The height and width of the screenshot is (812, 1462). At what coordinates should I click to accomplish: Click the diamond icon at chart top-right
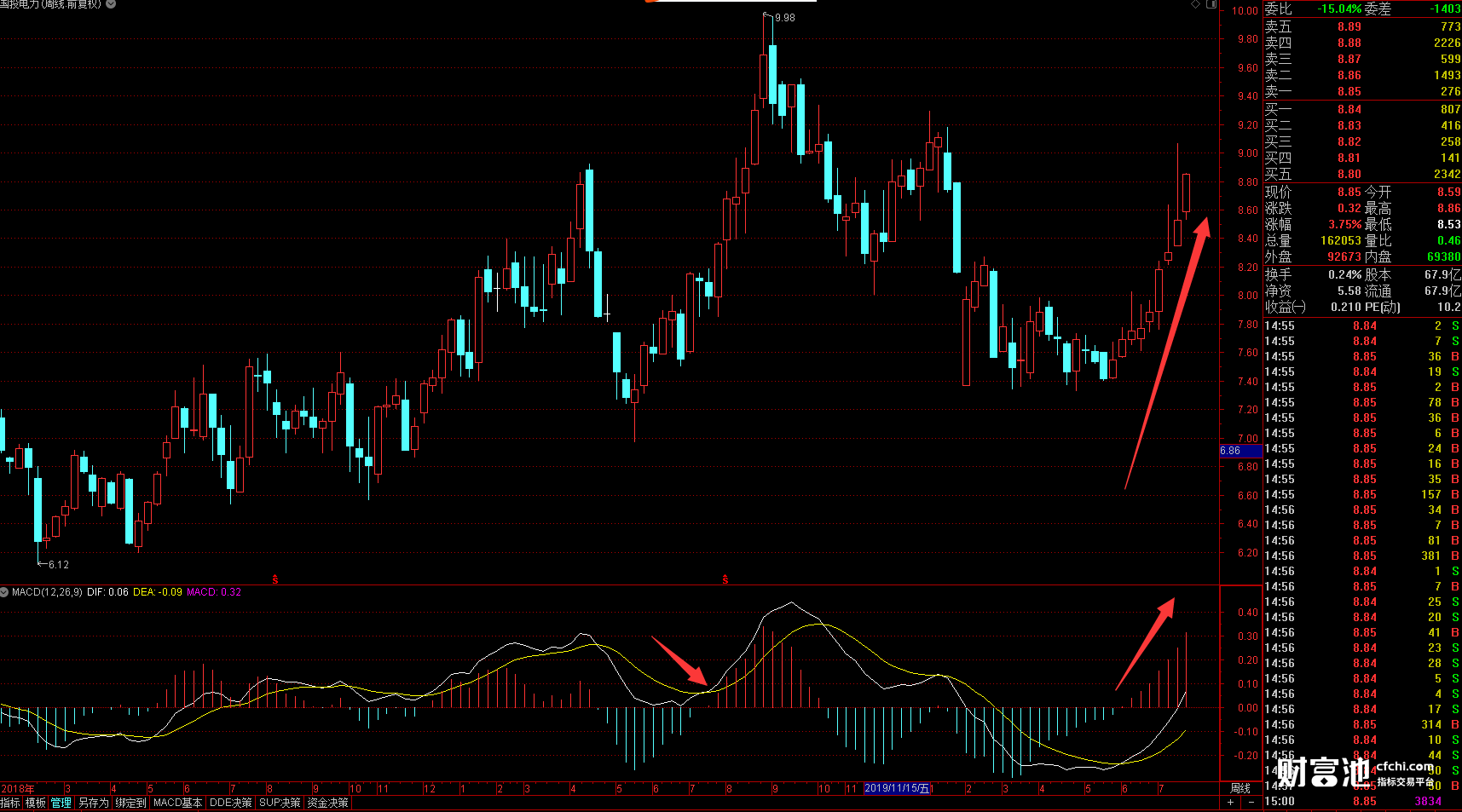point(1196,4)
